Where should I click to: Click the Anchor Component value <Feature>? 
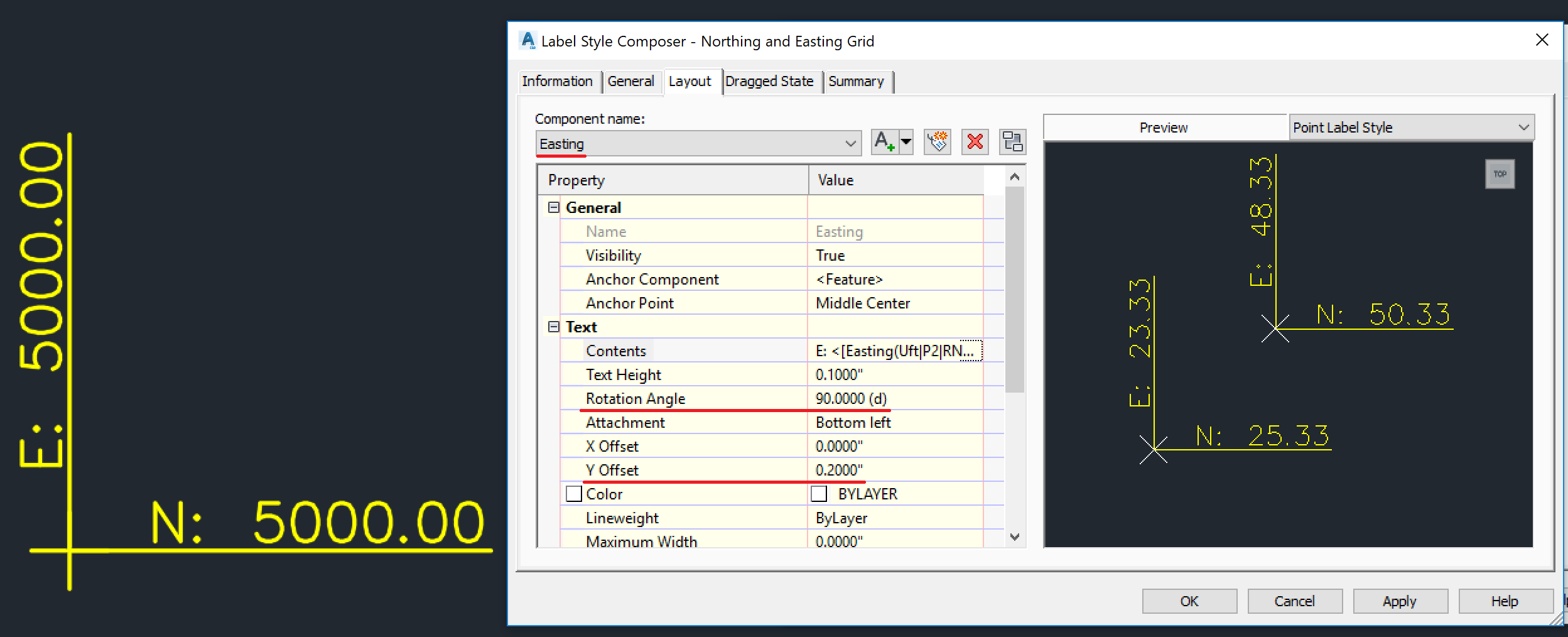[x=849, y=279]
